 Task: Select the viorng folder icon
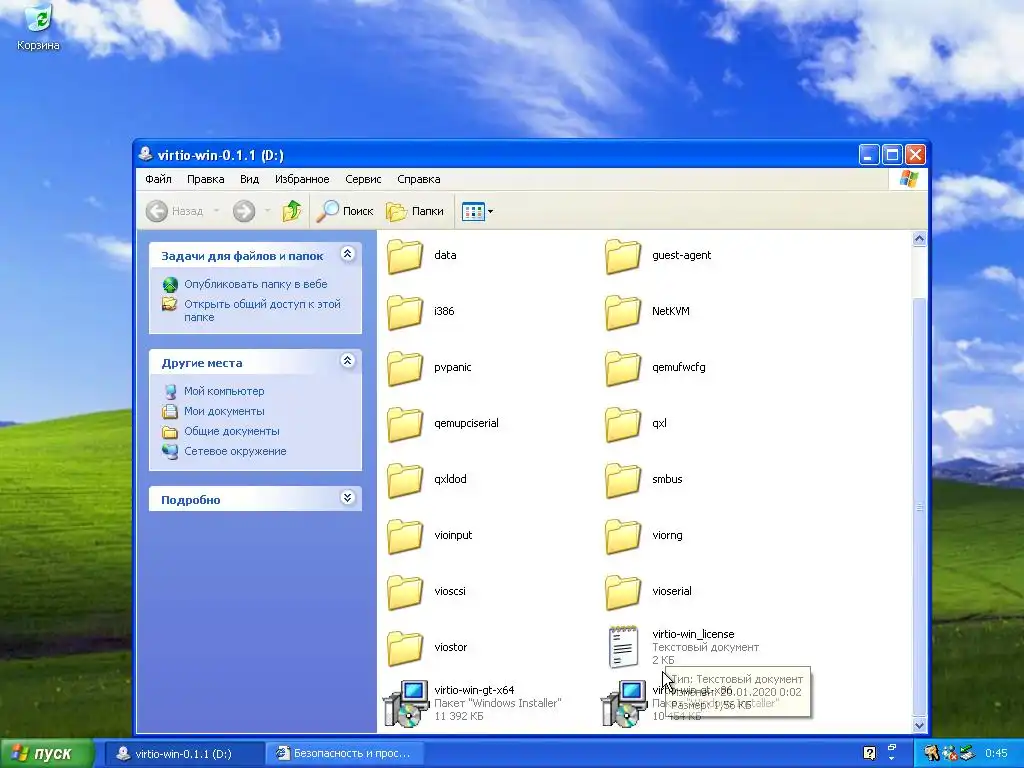[622, 536]
